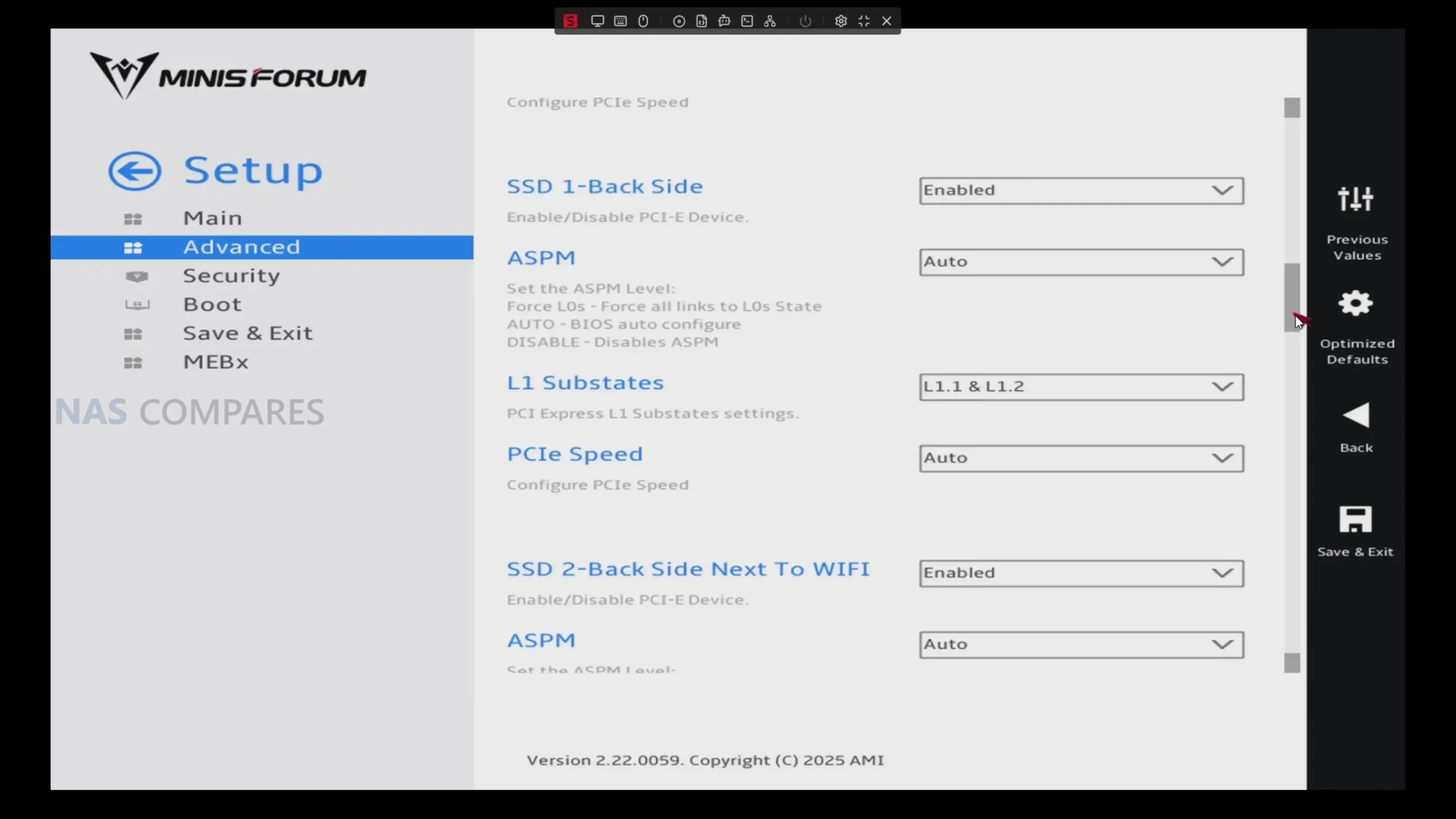This screenshot has width=1456, height=819.
Task: Open first ASPM Auto dropdown
Action: (x=1081, y=262)
